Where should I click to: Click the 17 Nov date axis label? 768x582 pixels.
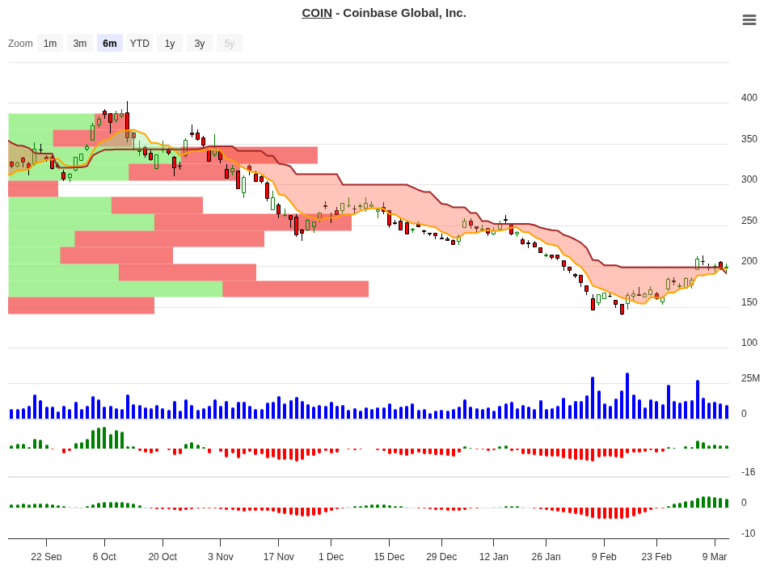coord(279,557)
